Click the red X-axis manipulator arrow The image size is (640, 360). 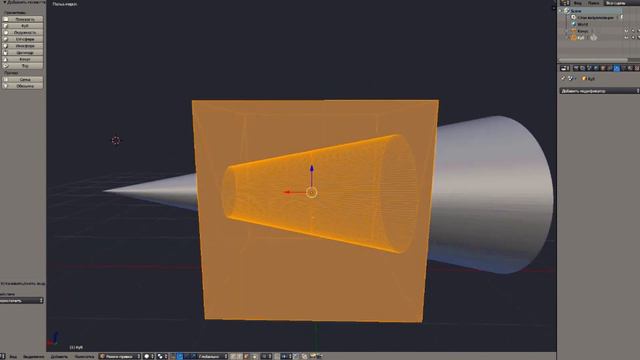(x=288, y=192)
